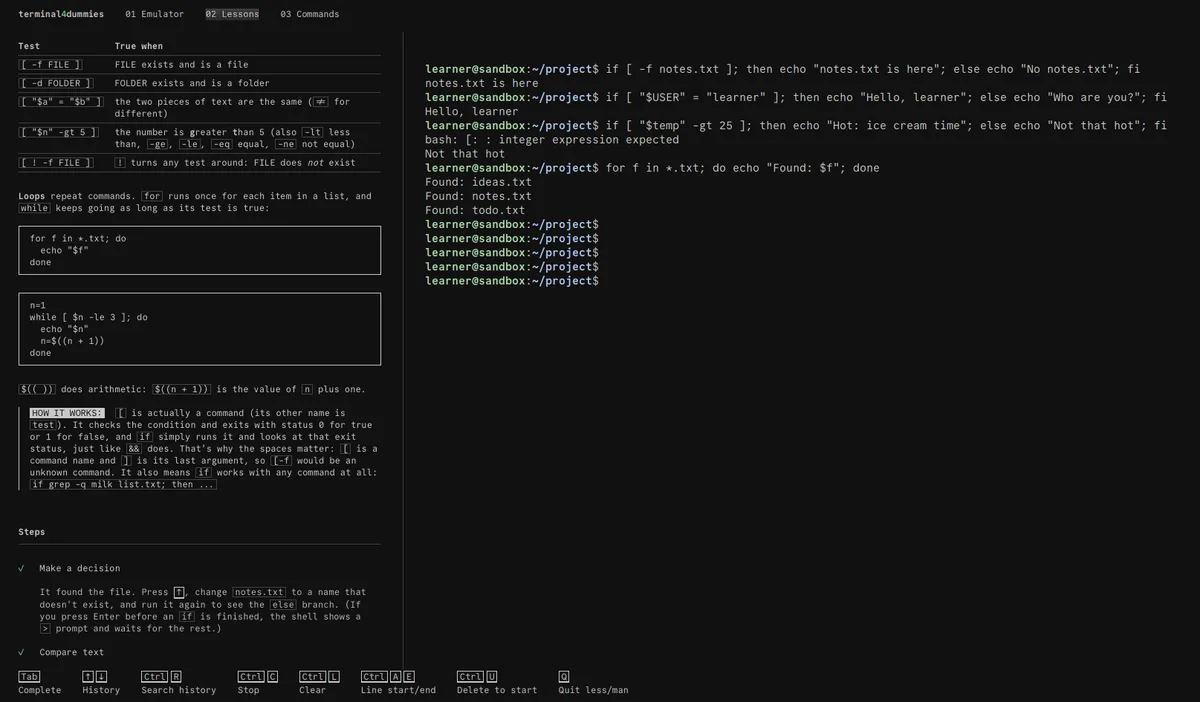Click "Found: notes.txt" in the terminal output
Viewport: 1200px width, 702px height.
(x=478, y=196)
